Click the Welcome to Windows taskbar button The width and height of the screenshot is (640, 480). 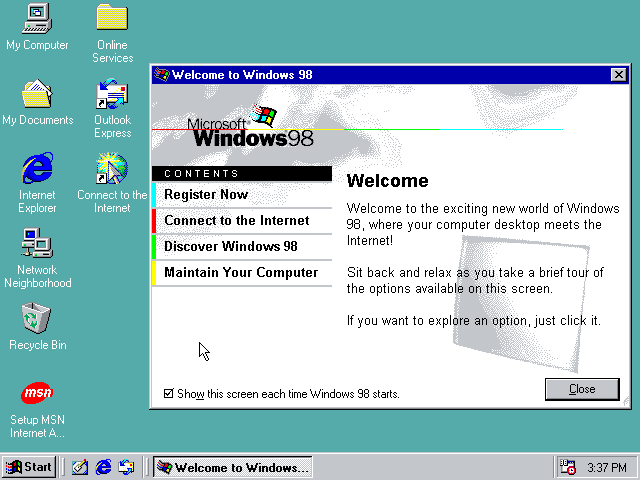[x=233, y=467]
